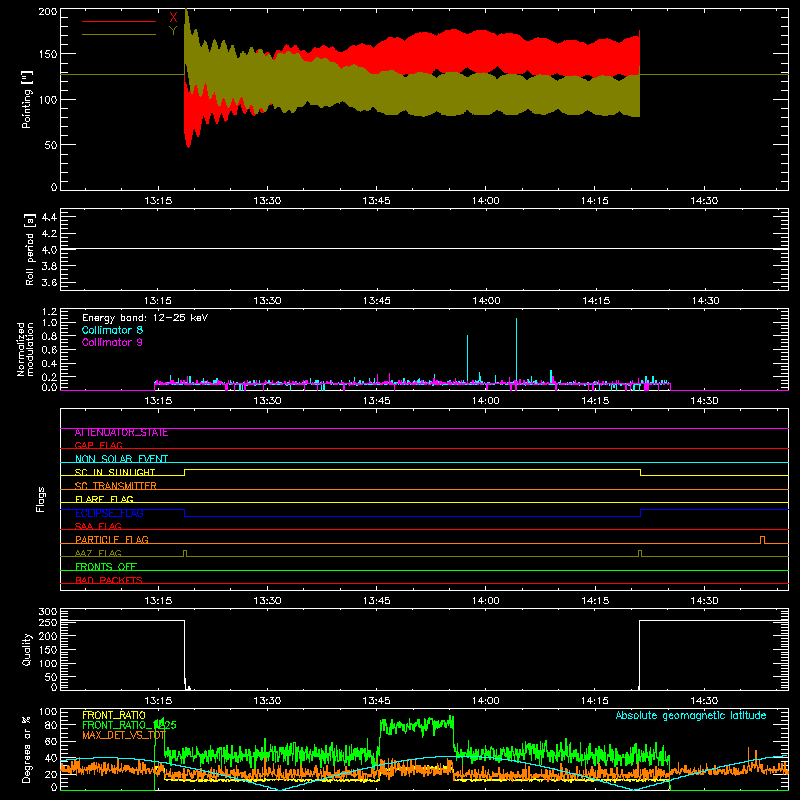Select the olive 'Y' legend label
This screenshot has width=800, height=800.
(x=173, y=31)
